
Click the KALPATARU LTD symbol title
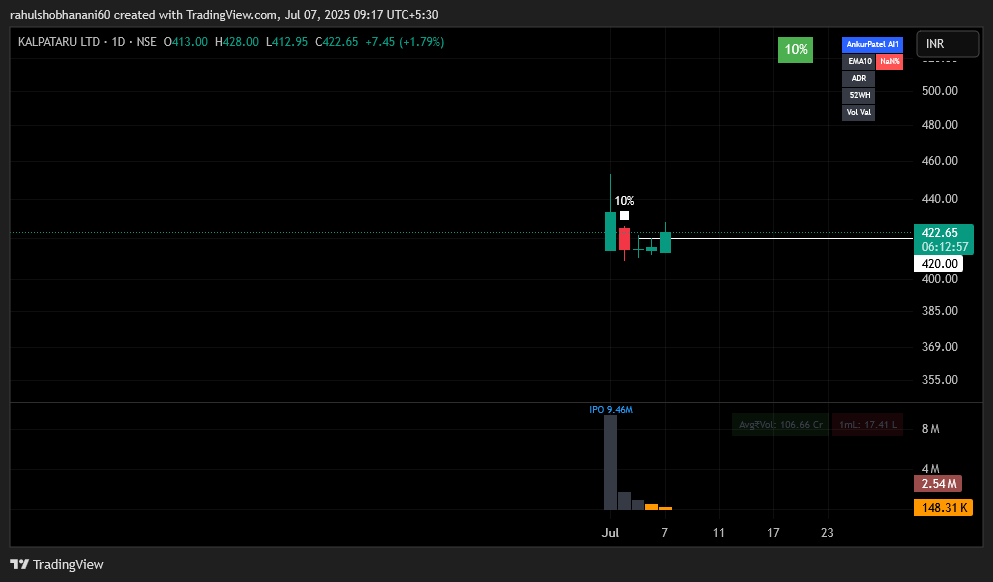(x=59, y=42)
